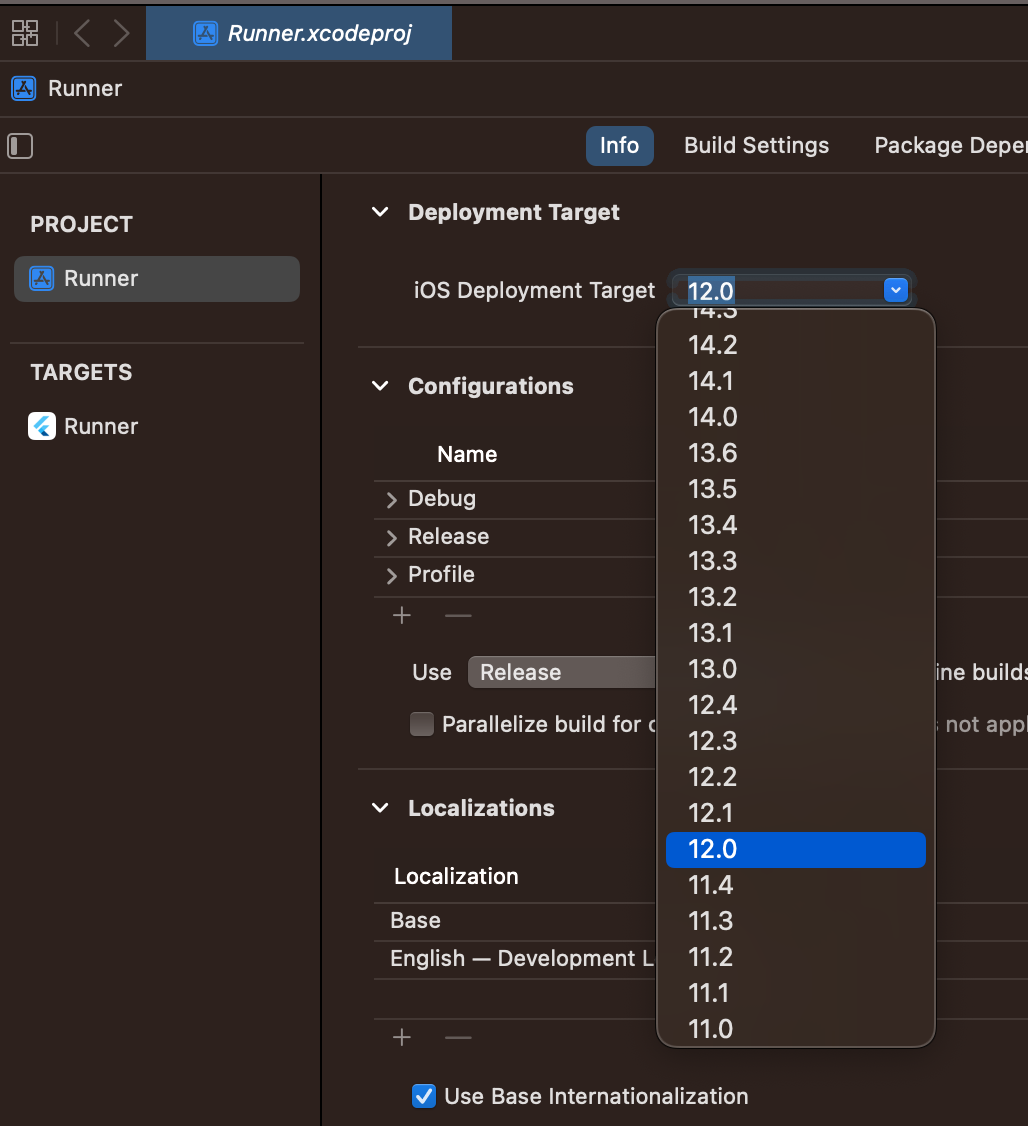Select 12.3 as deployment target
The height and width of the screenshot is (1126, 1028).
pyautogui.click(x=795, y=741)
